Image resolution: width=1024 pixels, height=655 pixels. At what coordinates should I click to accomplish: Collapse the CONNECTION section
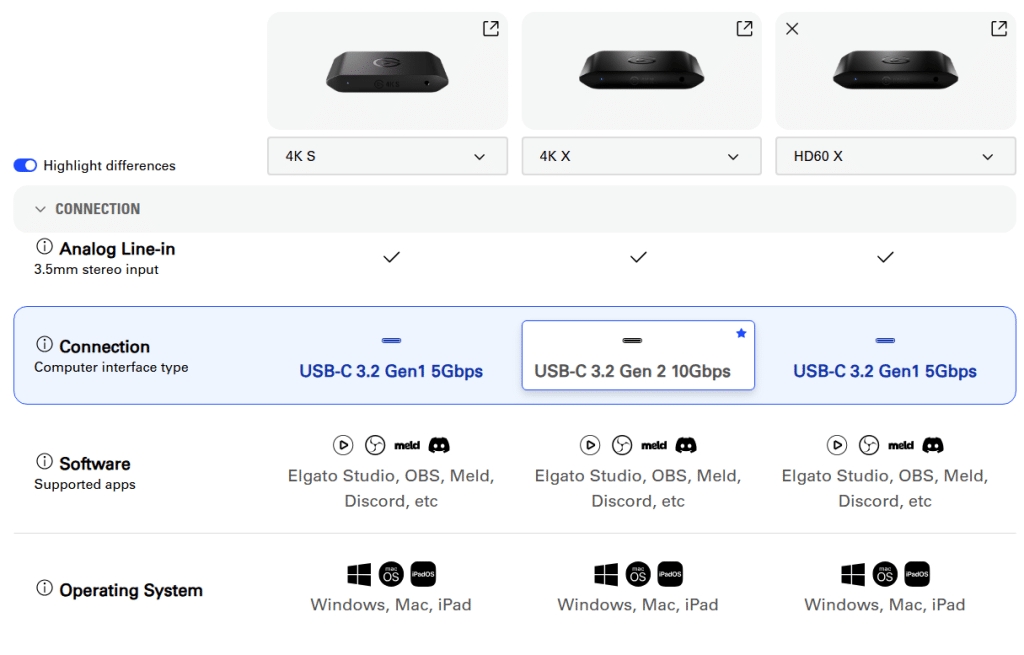(x=41, y=209)
